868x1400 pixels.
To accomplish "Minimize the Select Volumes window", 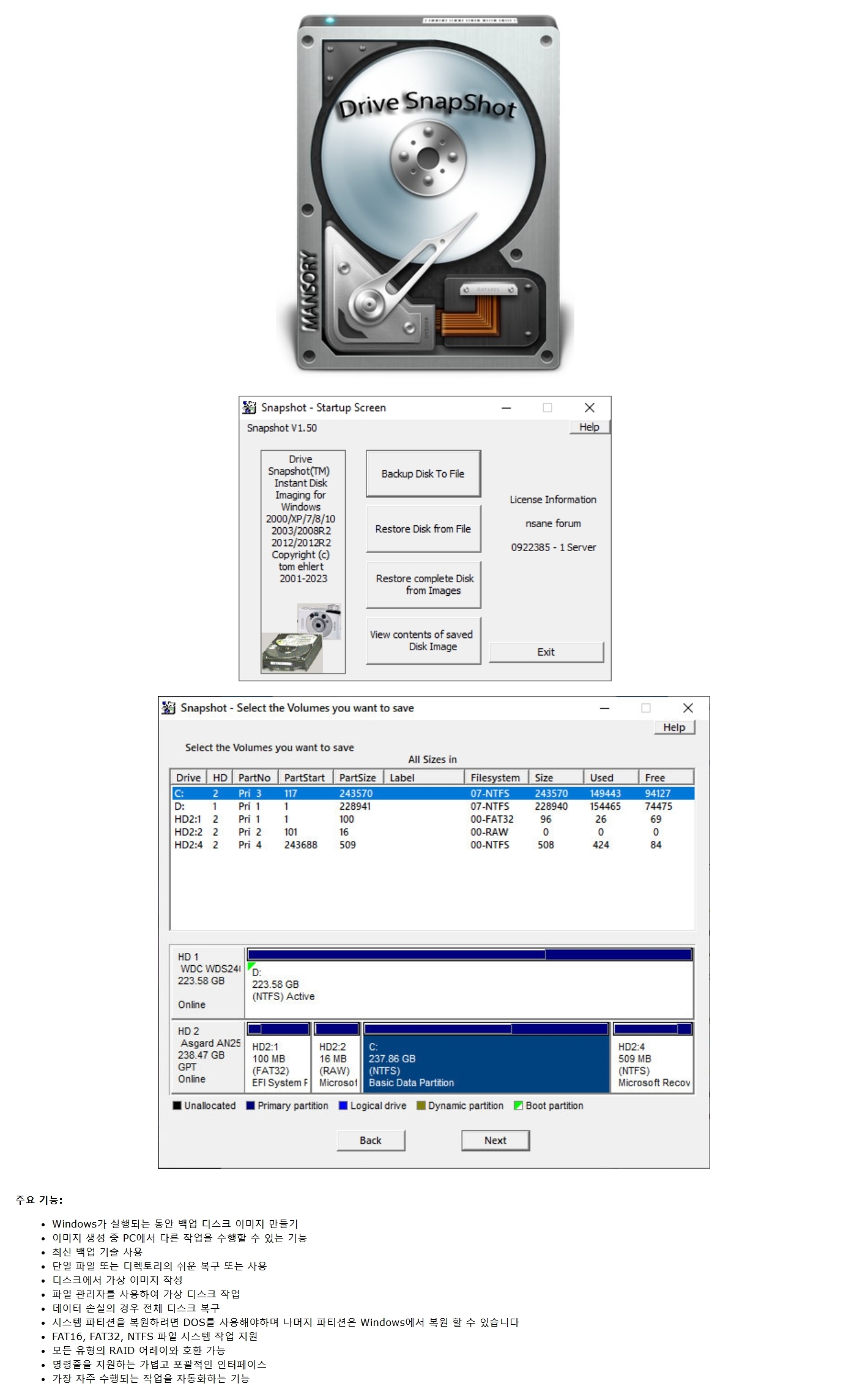I will (x=605, y=708).
